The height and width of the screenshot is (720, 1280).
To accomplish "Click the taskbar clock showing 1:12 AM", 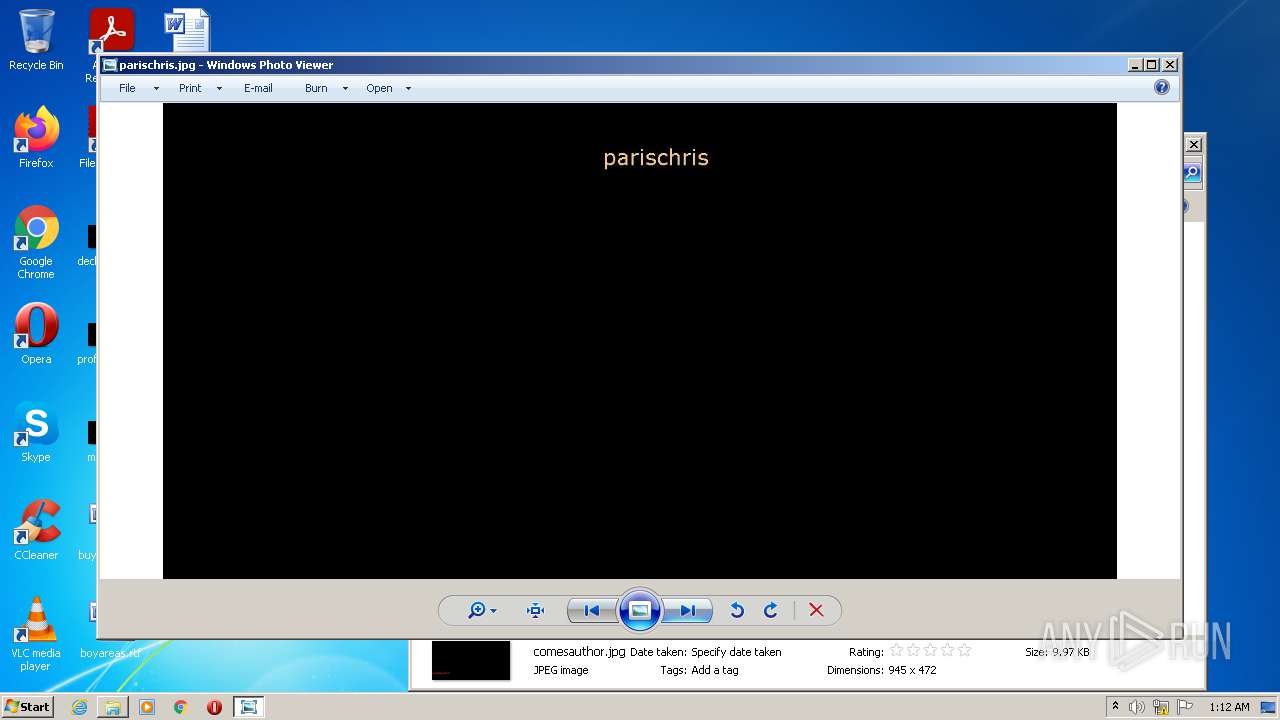I will 1229,707.
